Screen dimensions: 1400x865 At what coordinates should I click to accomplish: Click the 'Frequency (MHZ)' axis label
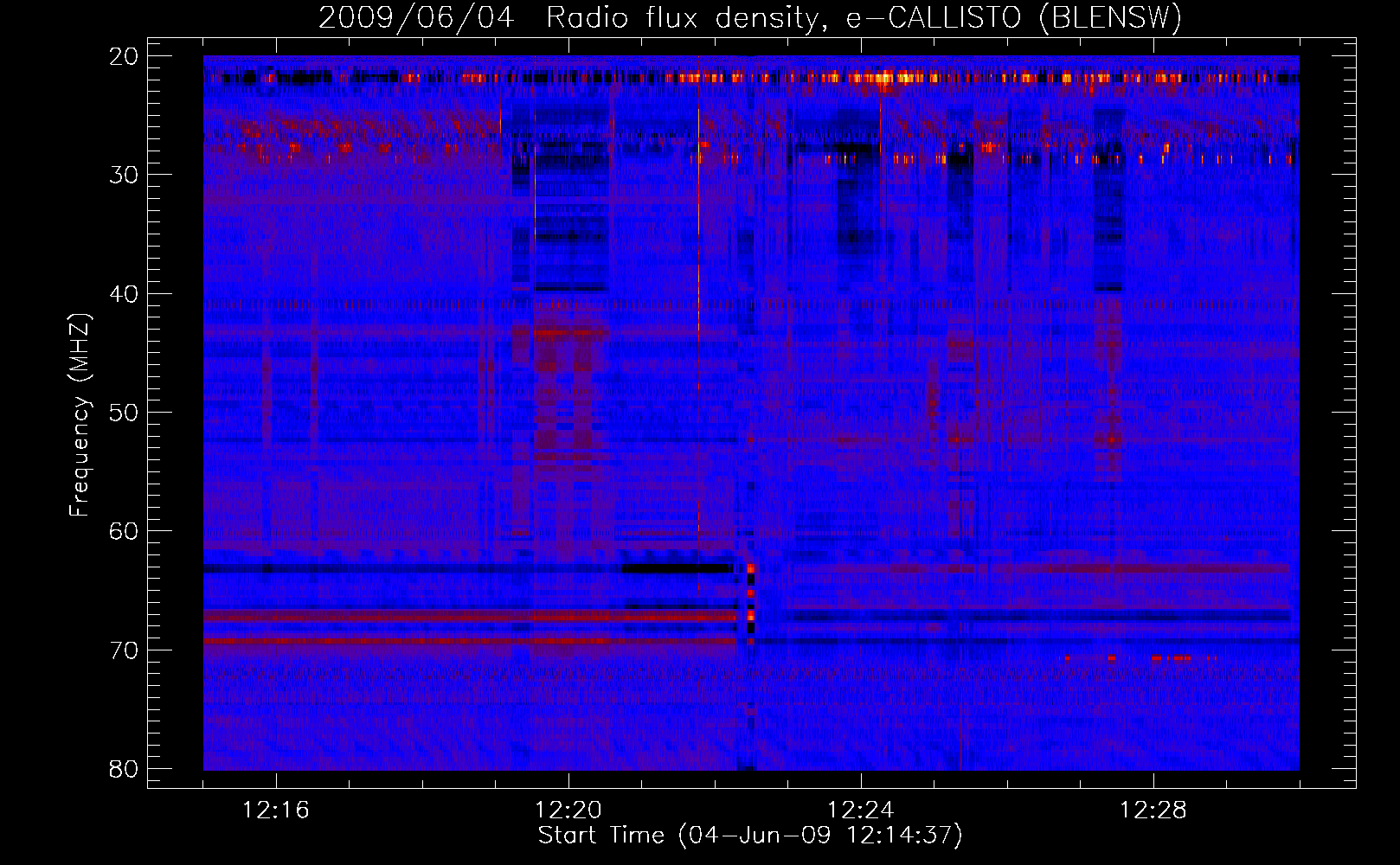point(80,415)
